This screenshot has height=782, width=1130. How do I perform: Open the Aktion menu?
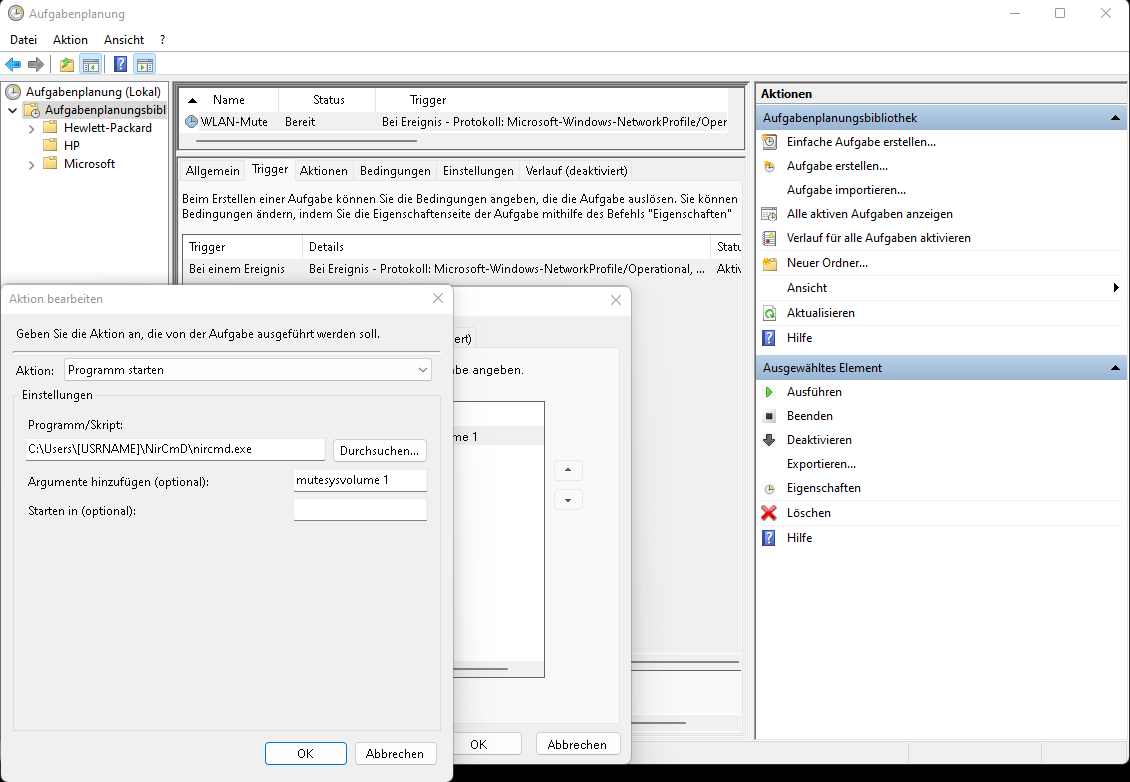(70, 39)
